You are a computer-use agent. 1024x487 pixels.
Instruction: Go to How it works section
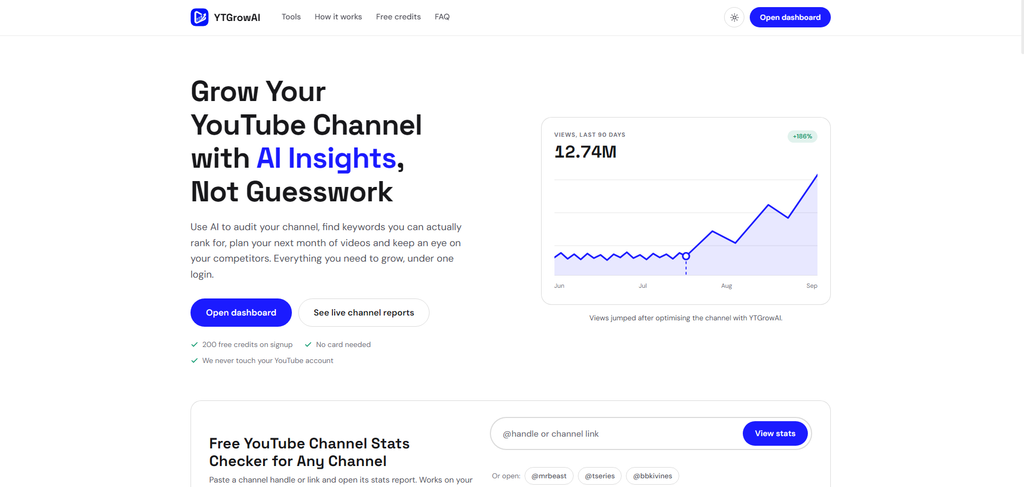pyautogui.click(x=338, y=17)
